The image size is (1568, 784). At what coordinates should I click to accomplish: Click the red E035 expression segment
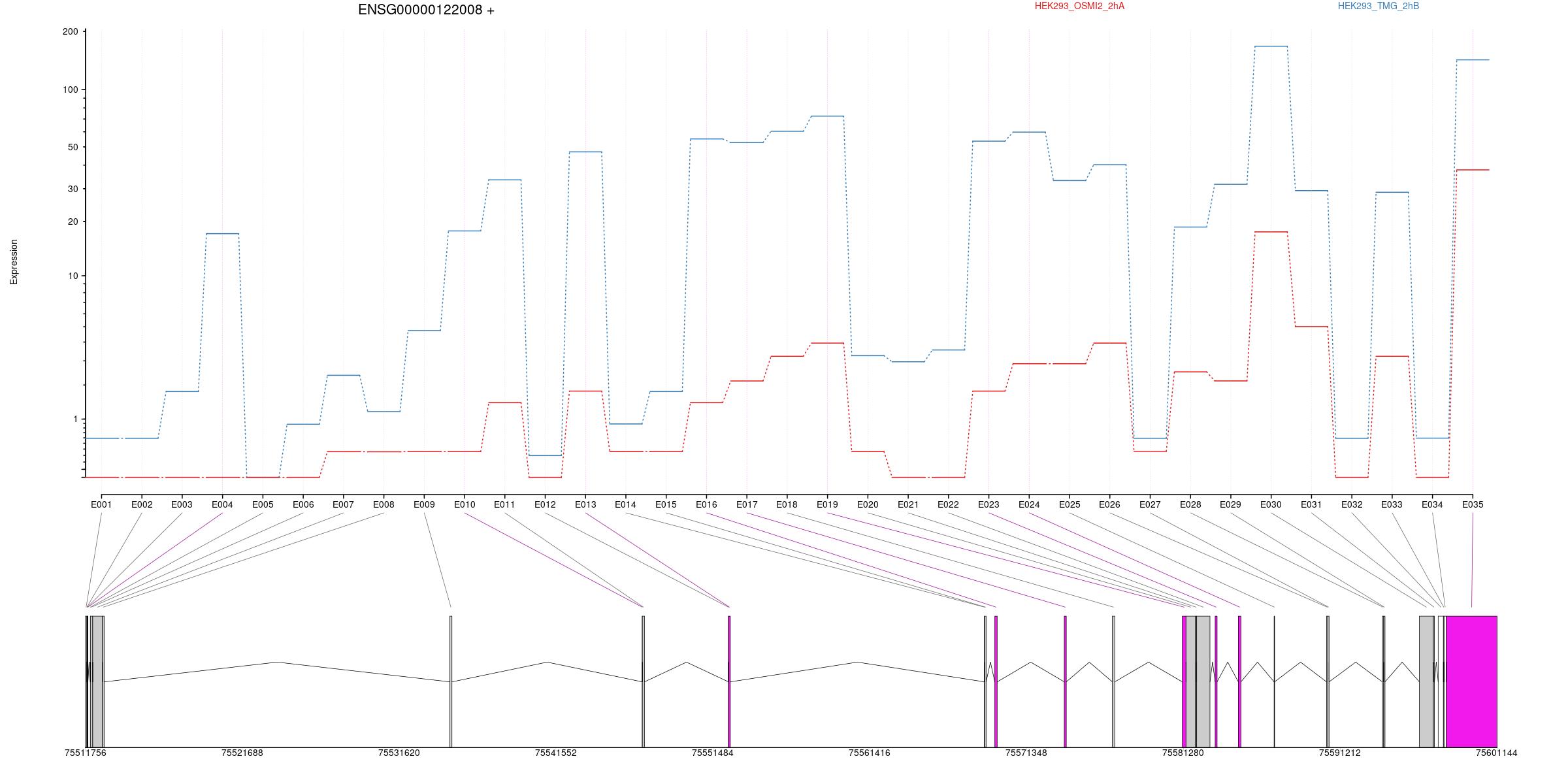[1473, 170]
